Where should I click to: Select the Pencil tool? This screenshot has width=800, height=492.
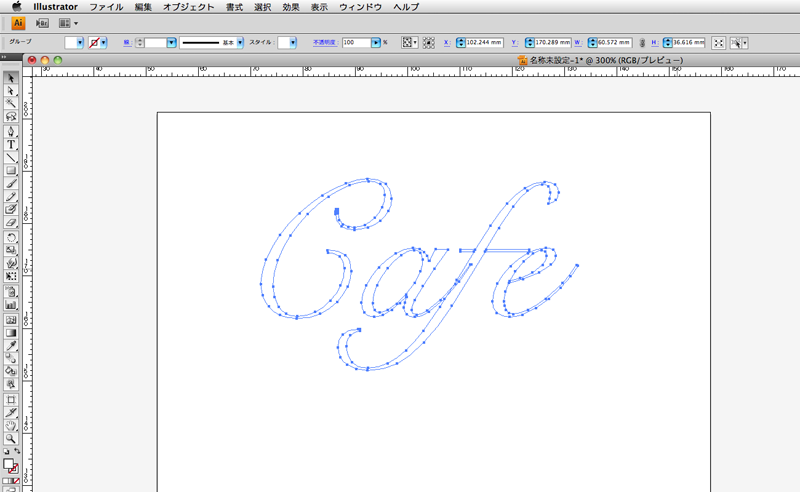[11, 196]
